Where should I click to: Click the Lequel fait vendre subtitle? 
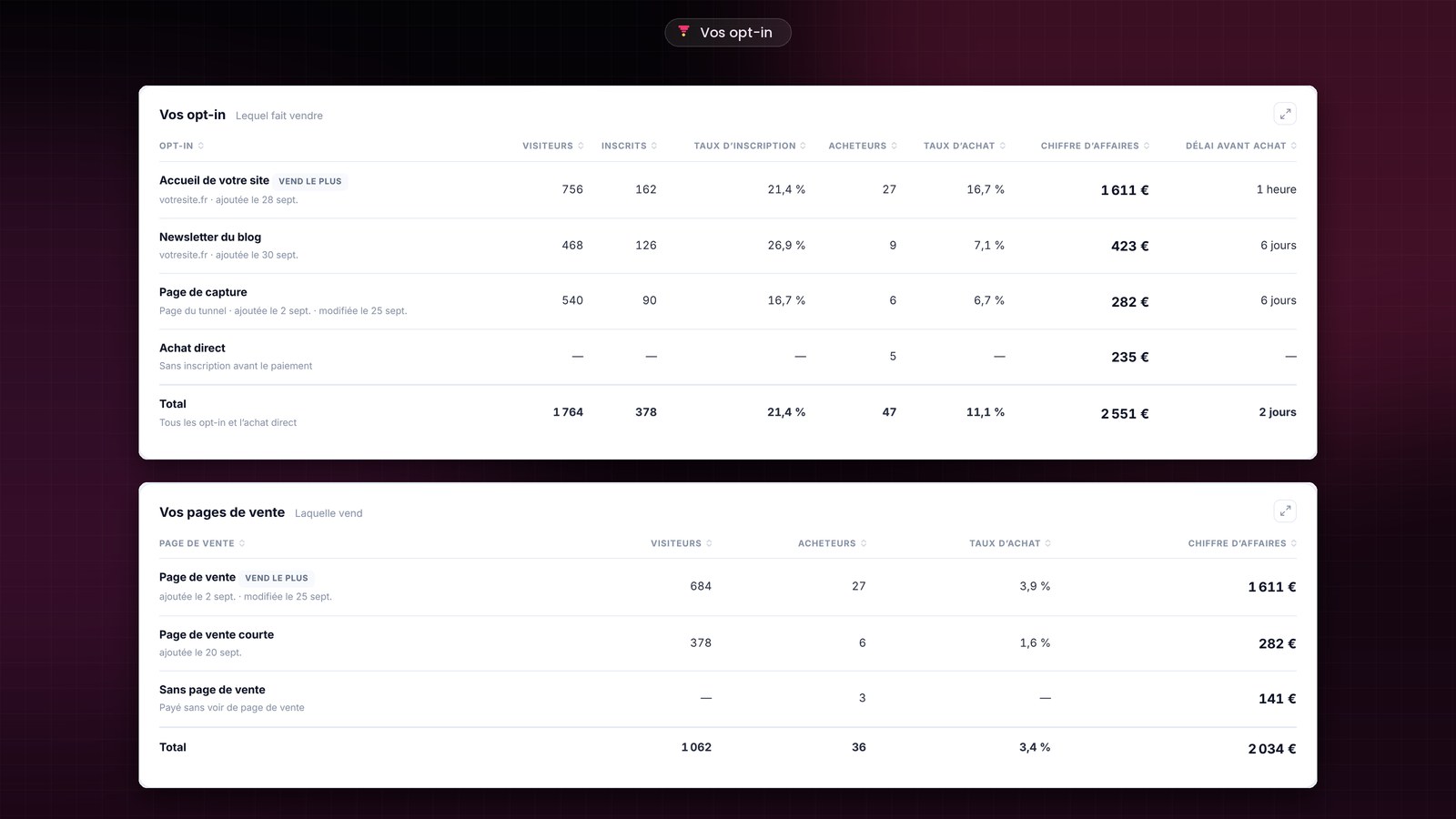click(x=279, y=116)
